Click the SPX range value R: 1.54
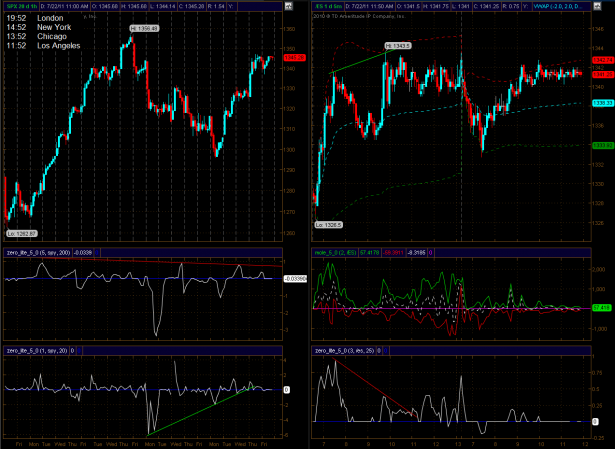 click(216, 6)
